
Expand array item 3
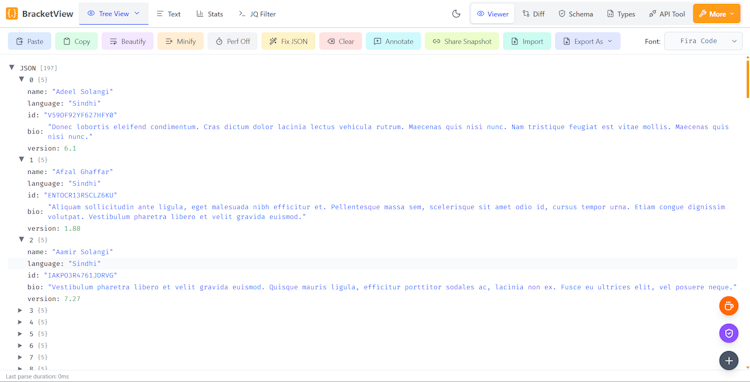click(21, 310)
